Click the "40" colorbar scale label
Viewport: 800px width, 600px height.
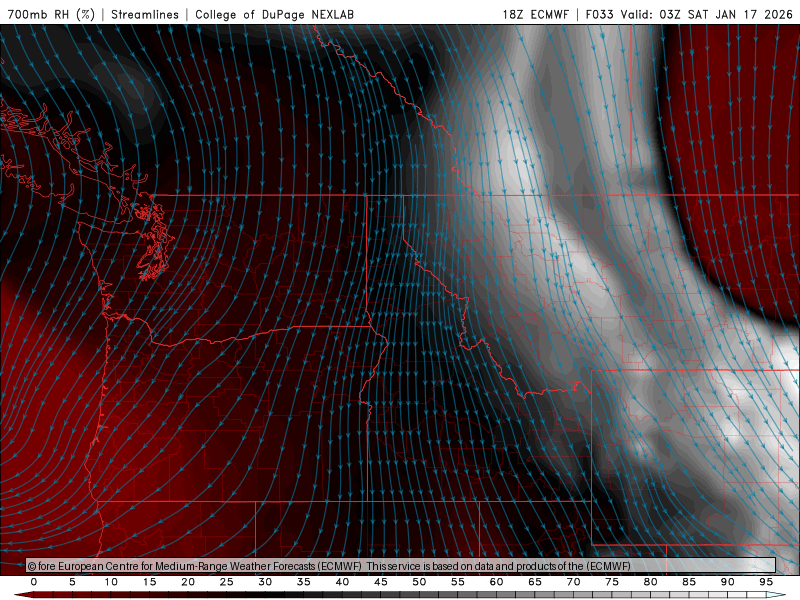click(x=342, y=582)
